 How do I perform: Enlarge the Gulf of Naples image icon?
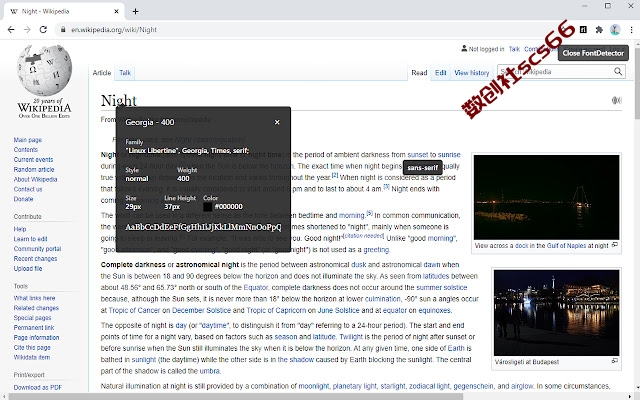[x=615, y=245]
